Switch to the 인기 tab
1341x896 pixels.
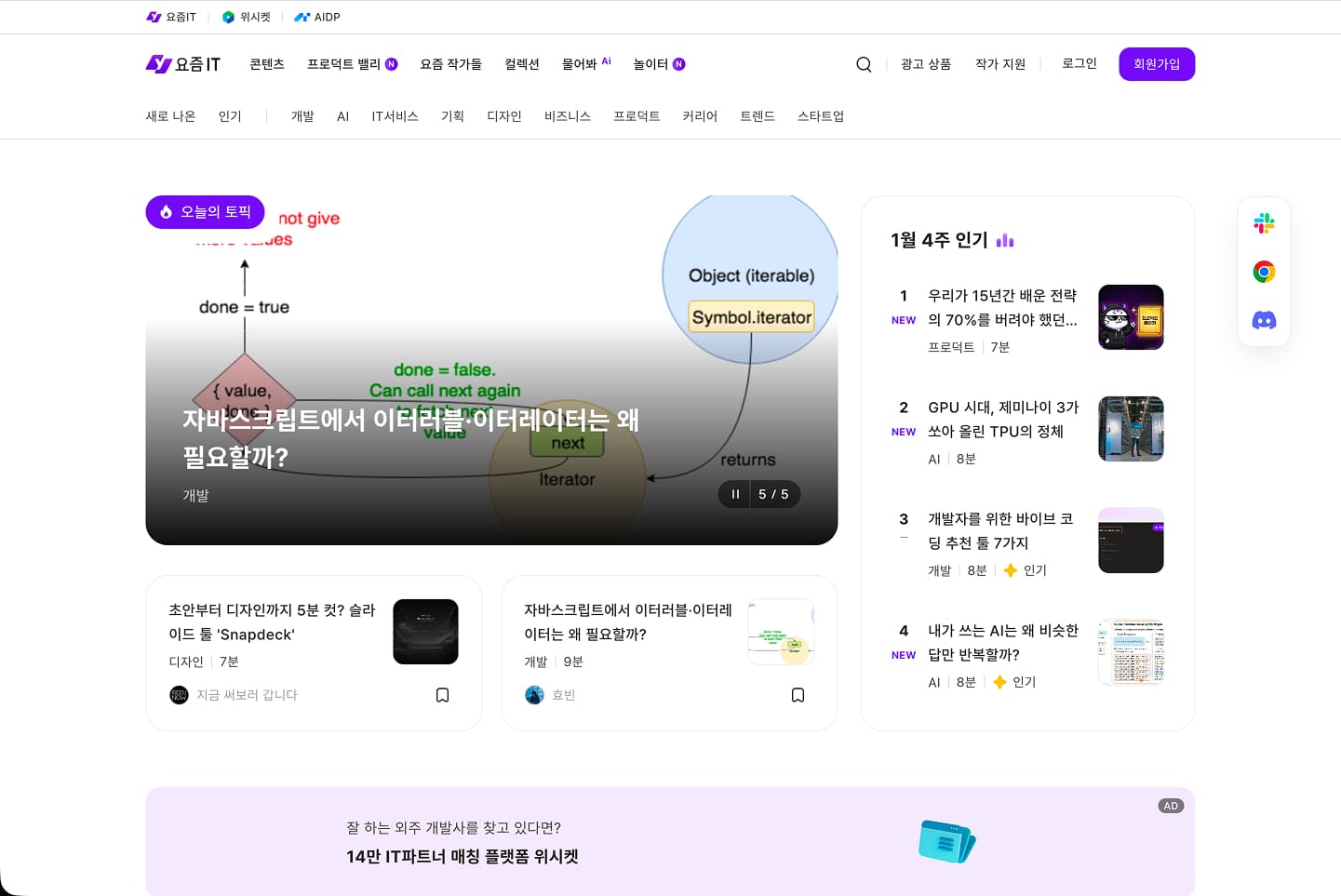point(229,115)
